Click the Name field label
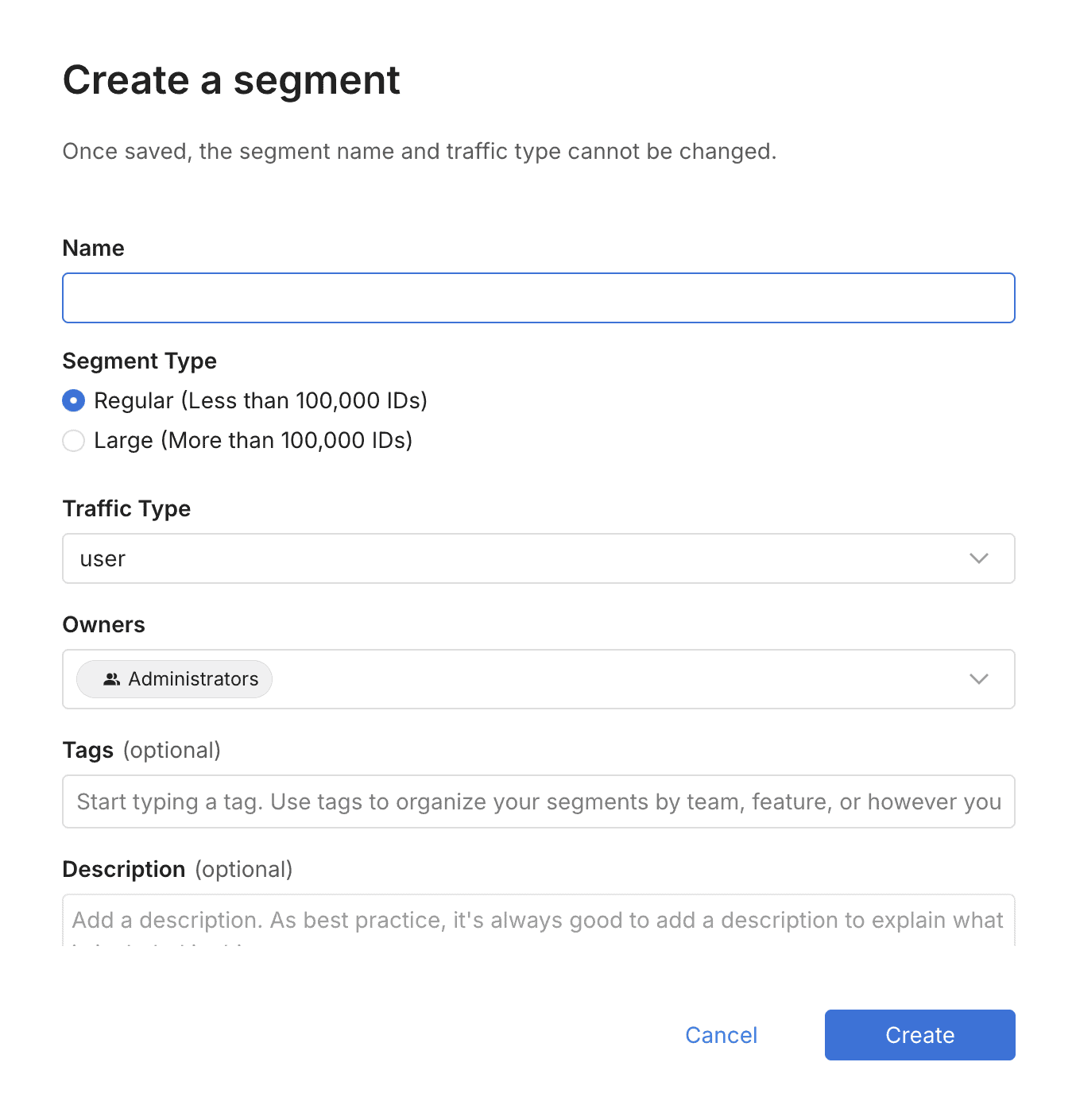1076x1120 pixels. coord(93,248)
